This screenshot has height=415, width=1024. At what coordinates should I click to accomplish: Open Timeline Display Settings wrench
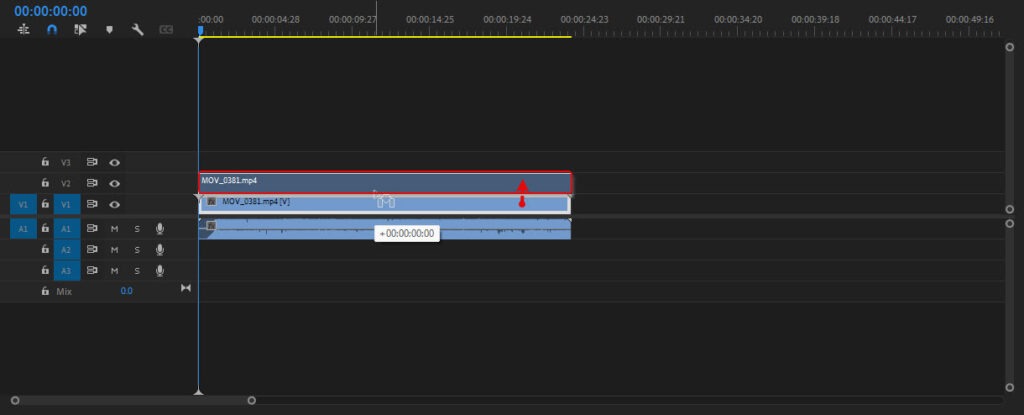(138, 29)
